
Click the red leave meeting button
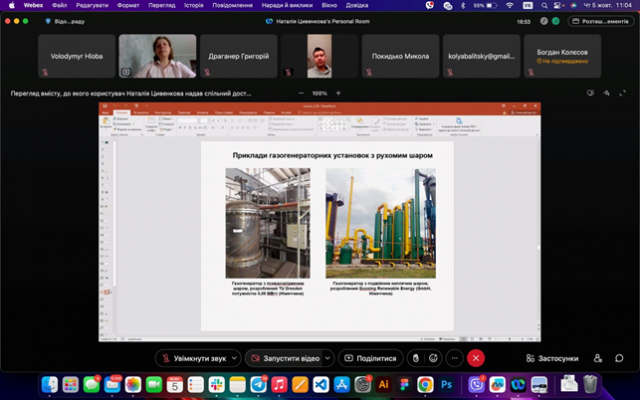pos(476,357)
